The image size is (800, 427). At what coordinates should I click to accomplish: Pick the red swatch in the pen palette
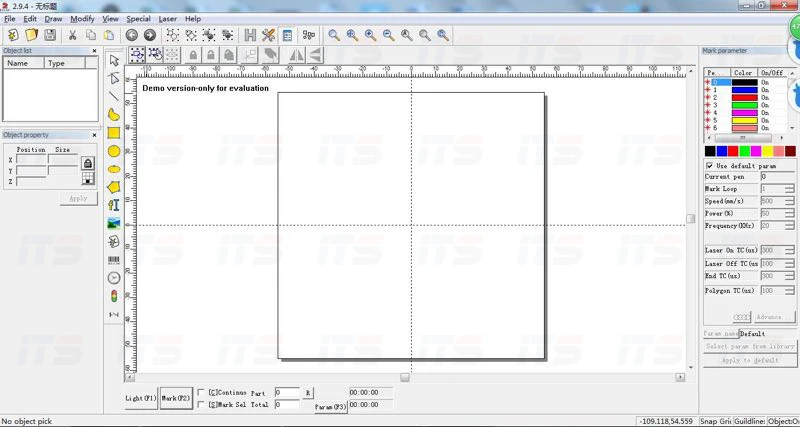(733, 151)
